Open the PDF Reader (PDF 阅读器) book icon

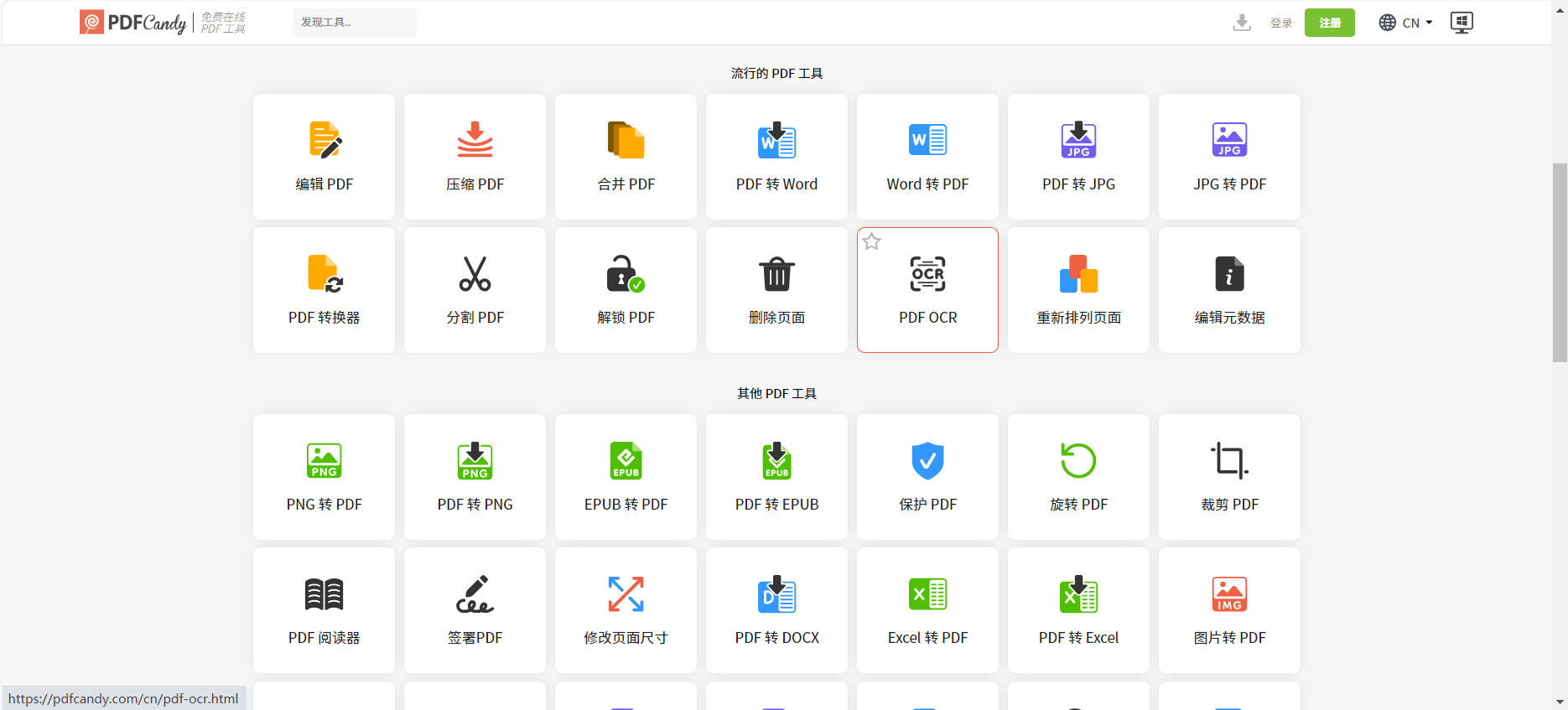(324, 595)
